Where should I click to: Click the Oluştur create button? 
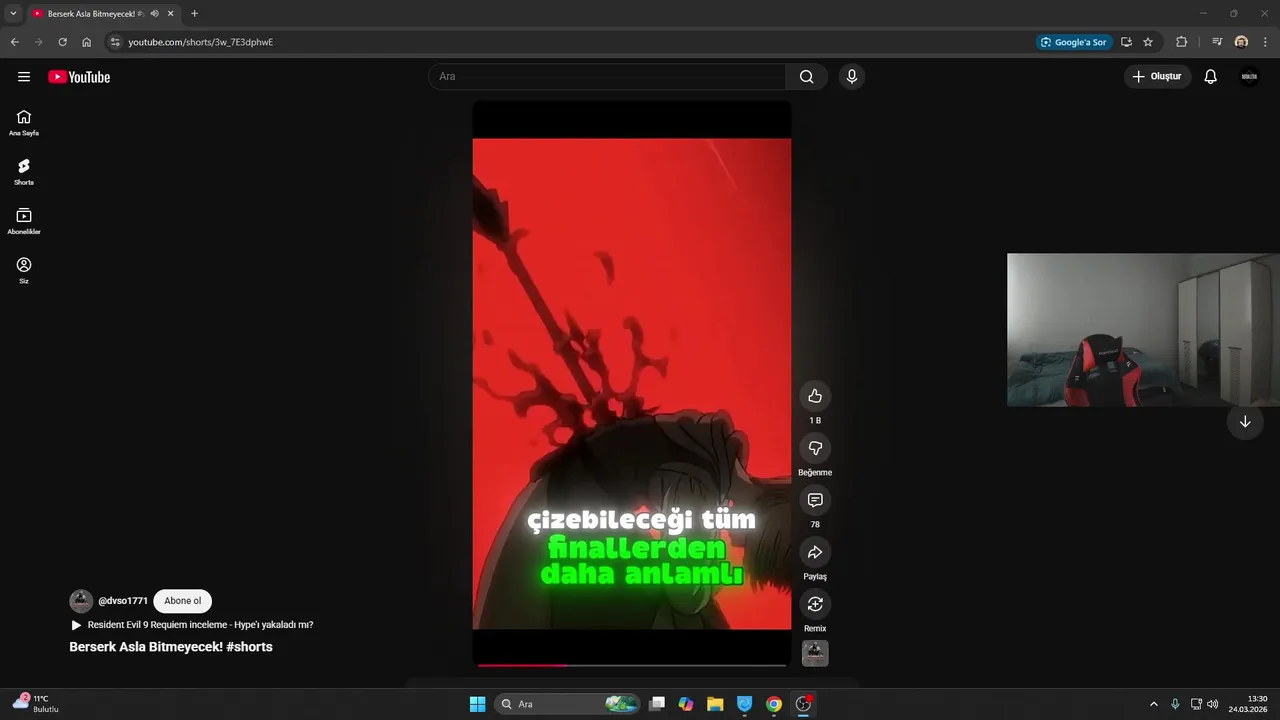coord(1158,77)
